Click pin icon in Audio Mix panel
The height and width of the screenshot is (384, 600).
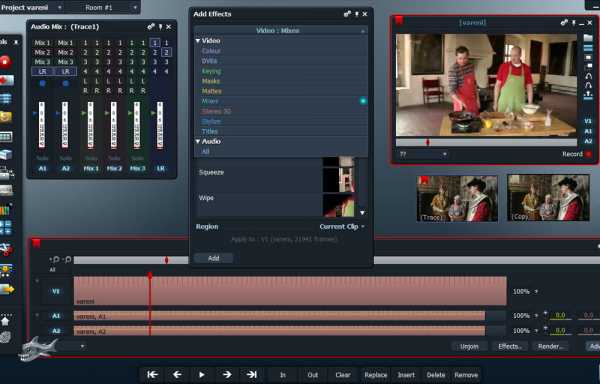pyautogui.click(x=160, y=26)
